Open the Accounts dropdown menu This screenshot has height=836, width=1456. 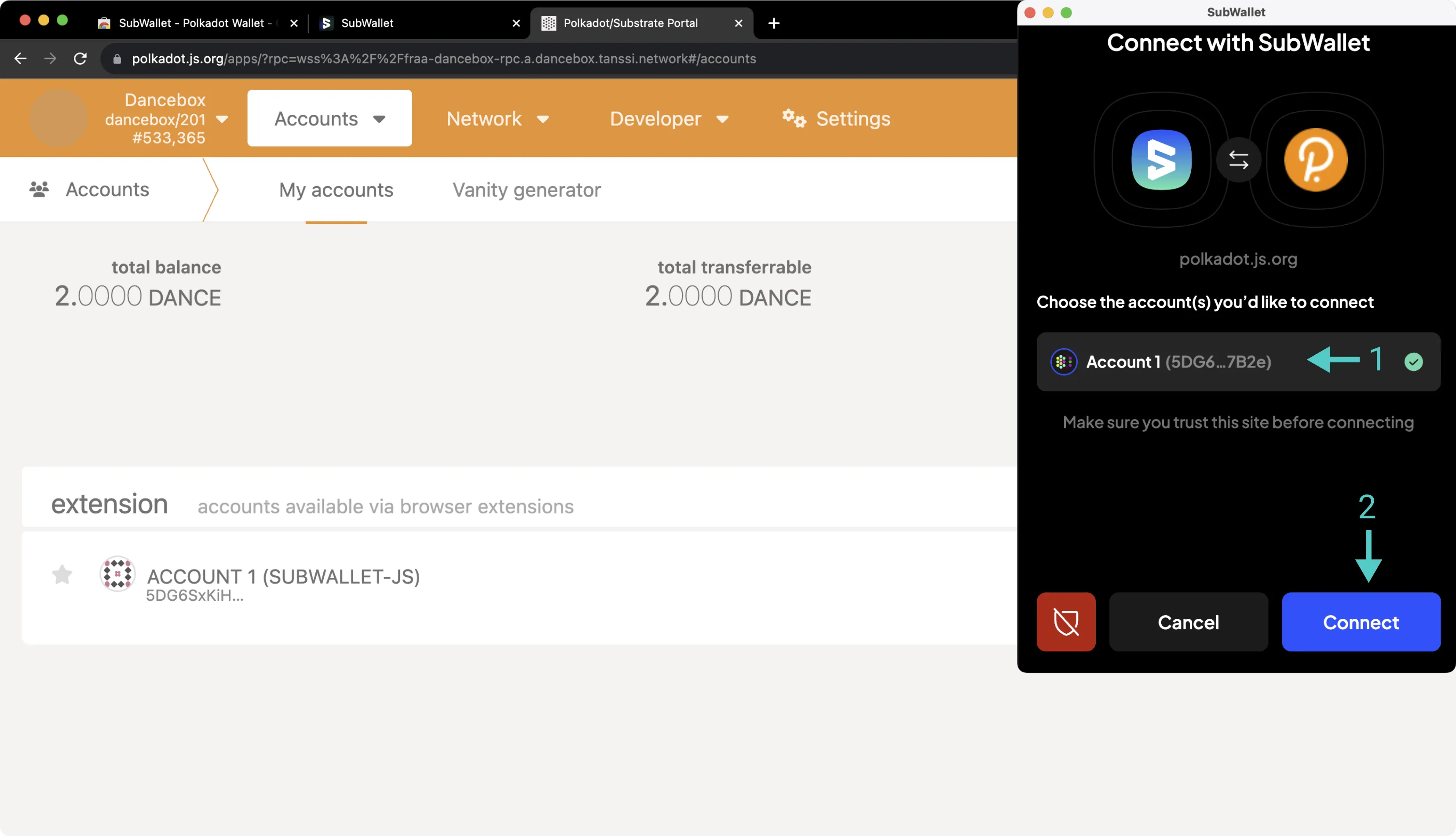tap(329, 118)
